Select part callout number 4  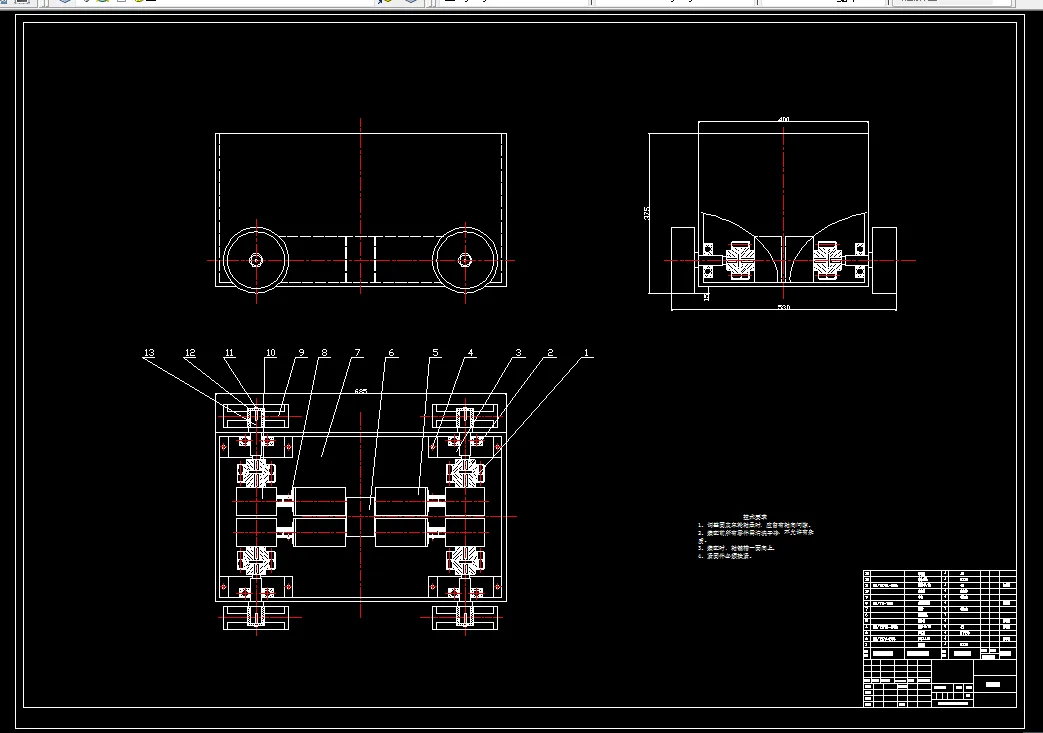(471, 353)
